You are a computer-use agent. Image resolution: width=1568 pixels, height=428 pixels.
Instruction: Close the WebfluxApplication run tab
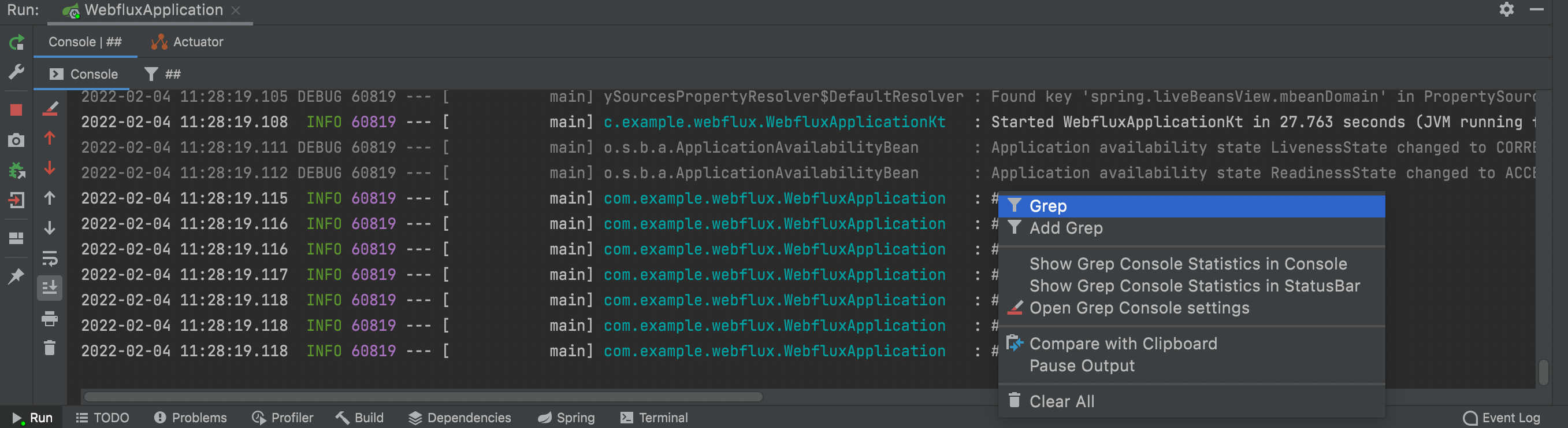click(236, 10)
